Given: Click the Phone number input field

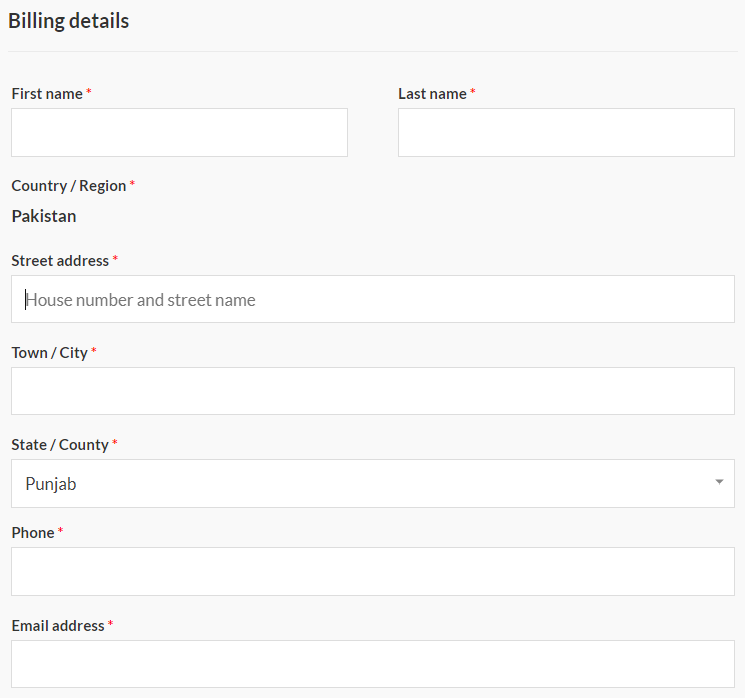Looking at the screenshot, I should 373,572.
